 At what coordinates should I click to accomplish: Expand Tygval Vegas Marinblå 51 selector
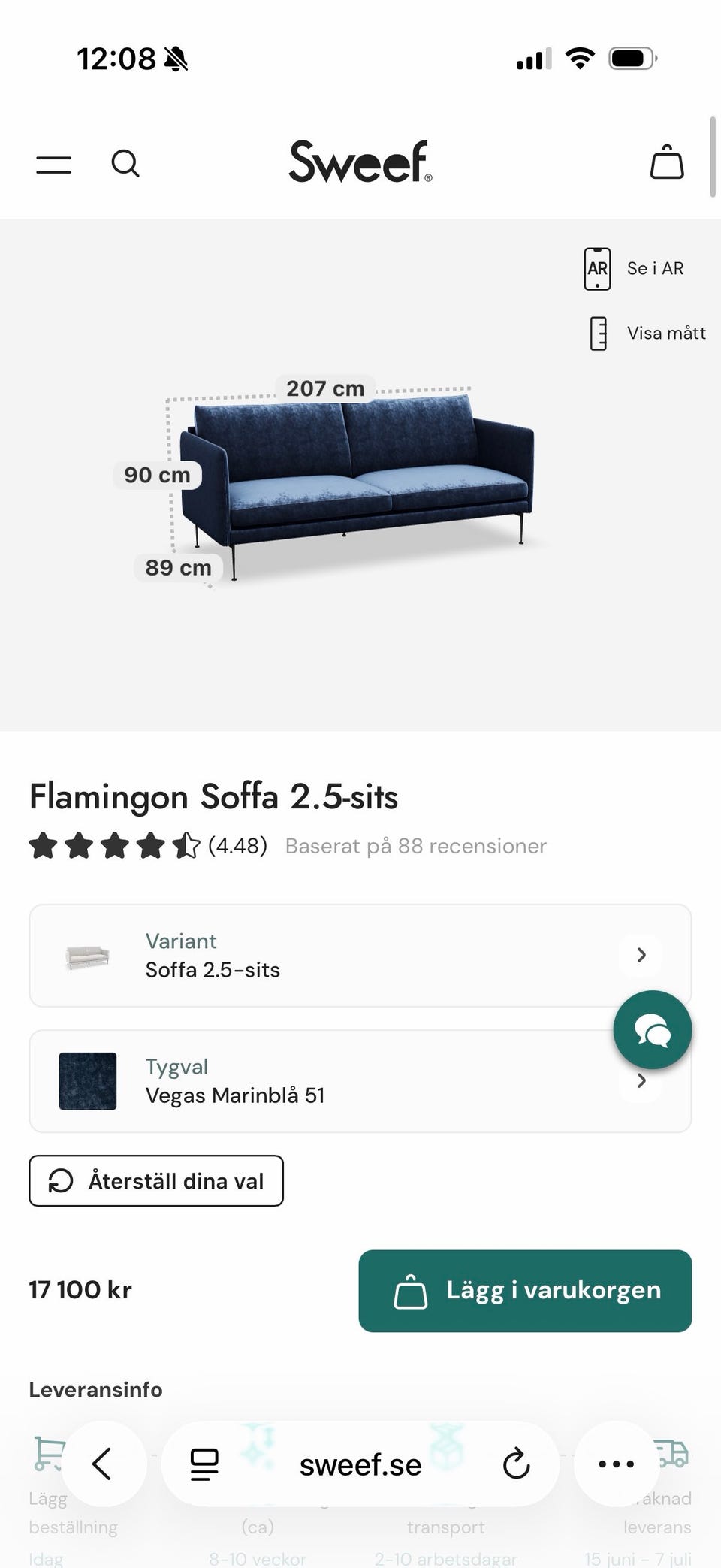click(x=360, y=1080)
